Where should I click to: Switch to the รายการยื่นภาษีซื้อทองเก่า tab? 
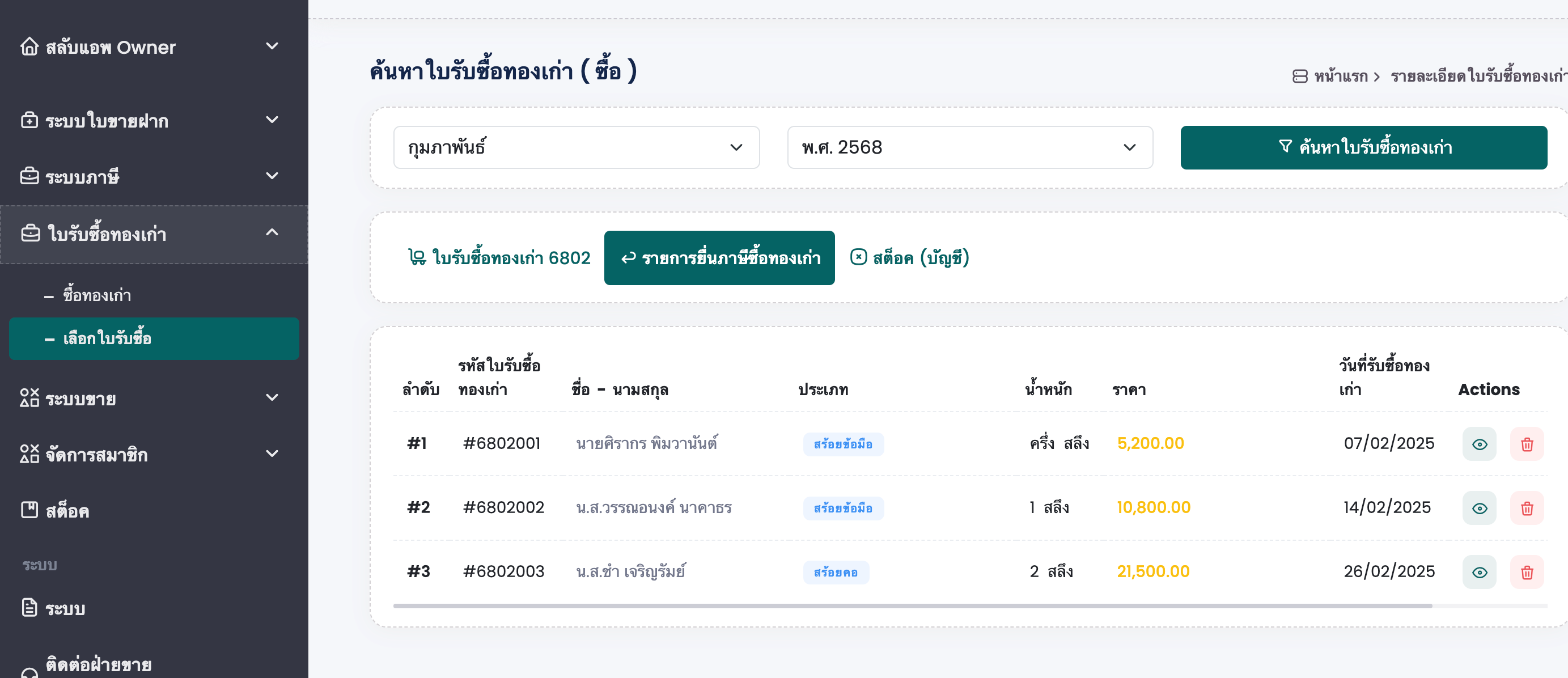point(719,257)
